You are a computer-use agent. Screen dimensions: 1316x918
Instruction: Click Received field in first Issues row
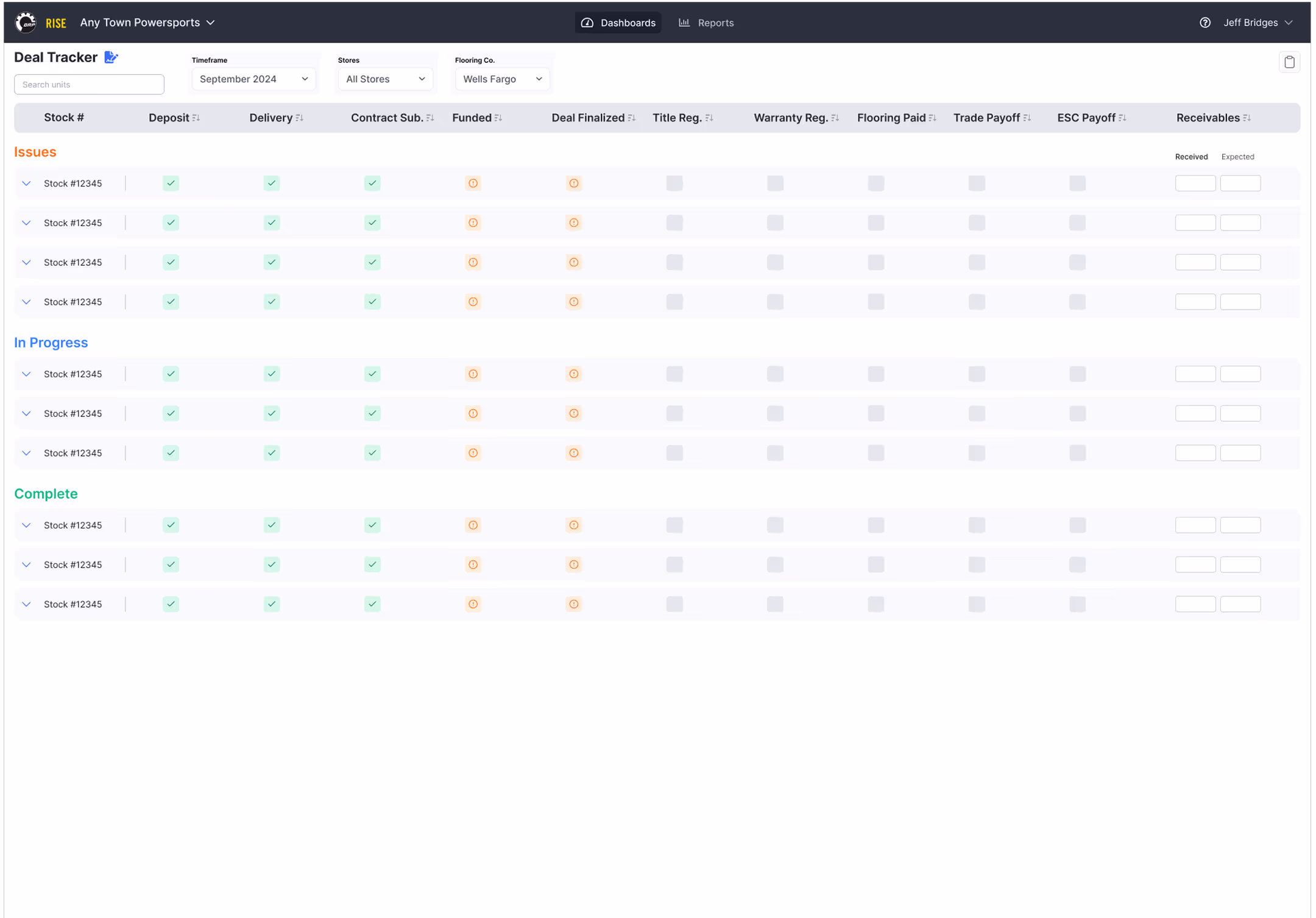pos(1195,183)
